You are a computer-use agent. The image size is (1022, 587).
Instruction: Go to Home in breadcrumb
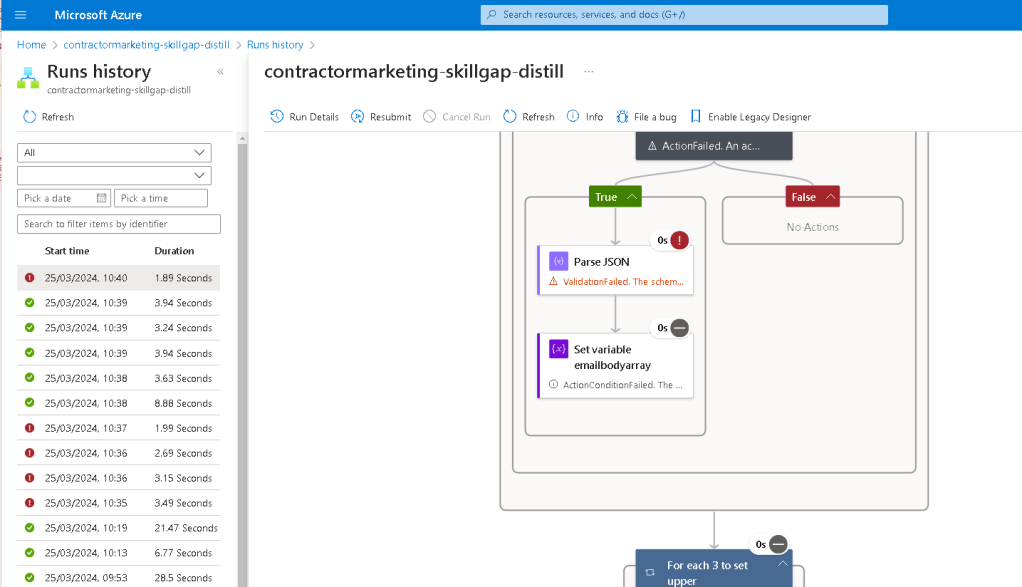pyautogui.click(x=31, y=44)
